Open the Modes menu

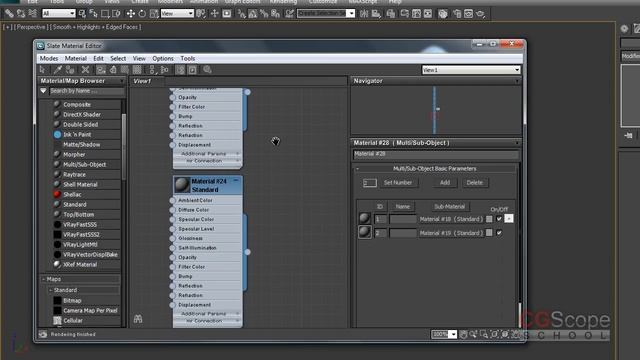click(49, 58)
